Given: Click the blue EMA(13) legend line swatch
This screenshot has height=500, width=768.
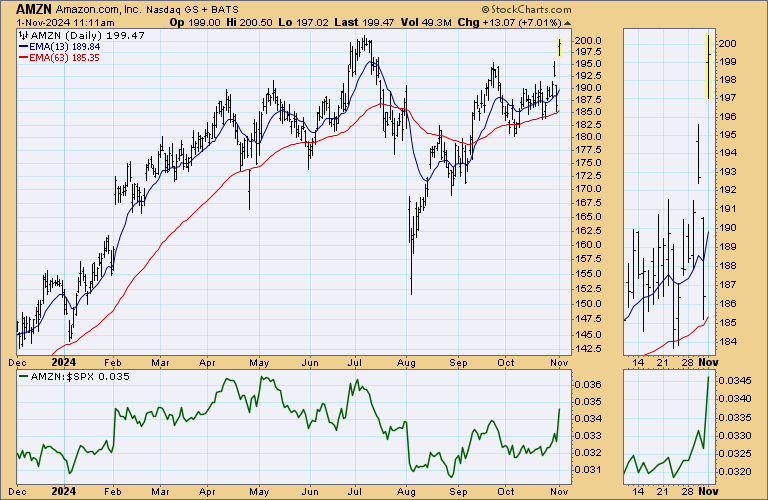Looking at the screenshot, I should [24, 47].
